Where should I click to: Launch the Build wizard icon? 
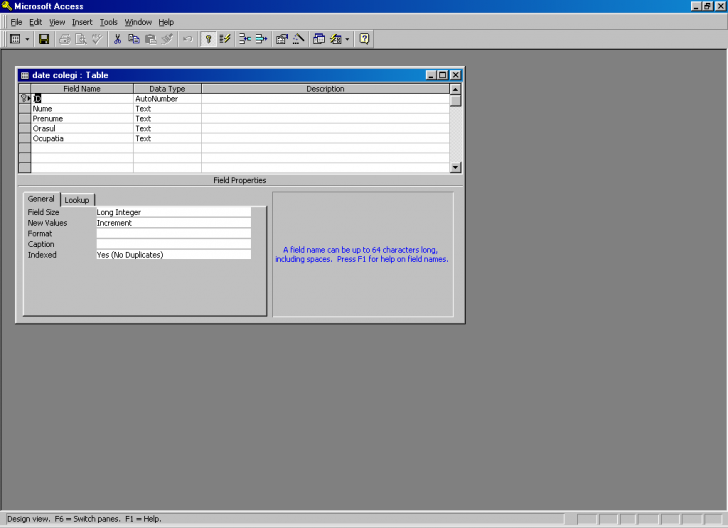(299, 39)
